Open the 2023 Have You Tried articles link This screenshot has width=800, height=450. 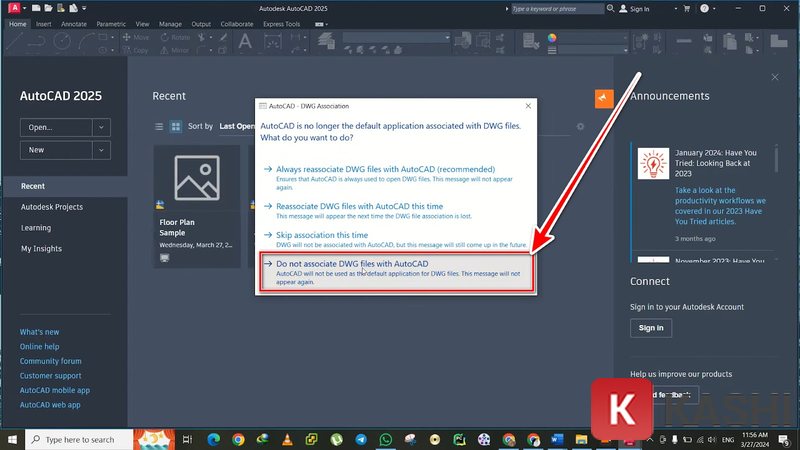tap(720, 206)
